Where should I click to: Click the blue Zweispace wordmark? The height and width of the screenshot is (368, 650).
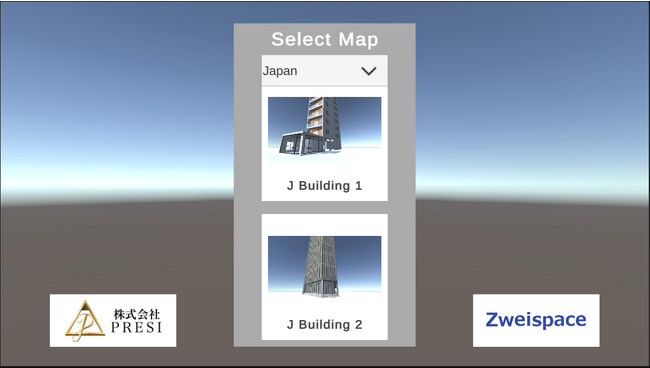click(536, 320)
